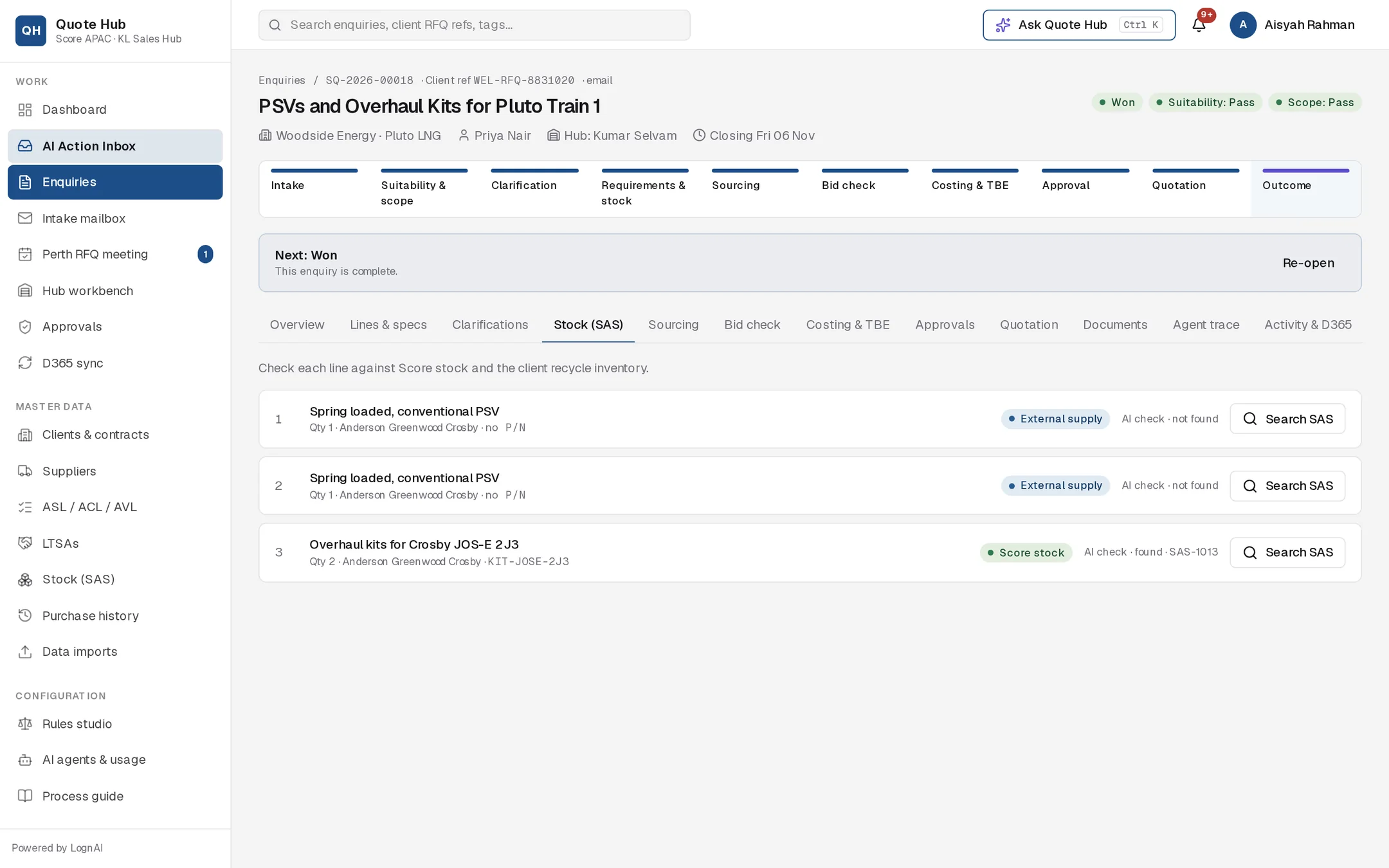Click the Intake mailbox envelope icon
The width and height of the screenshot is (1389, 868).
point(25,219)
